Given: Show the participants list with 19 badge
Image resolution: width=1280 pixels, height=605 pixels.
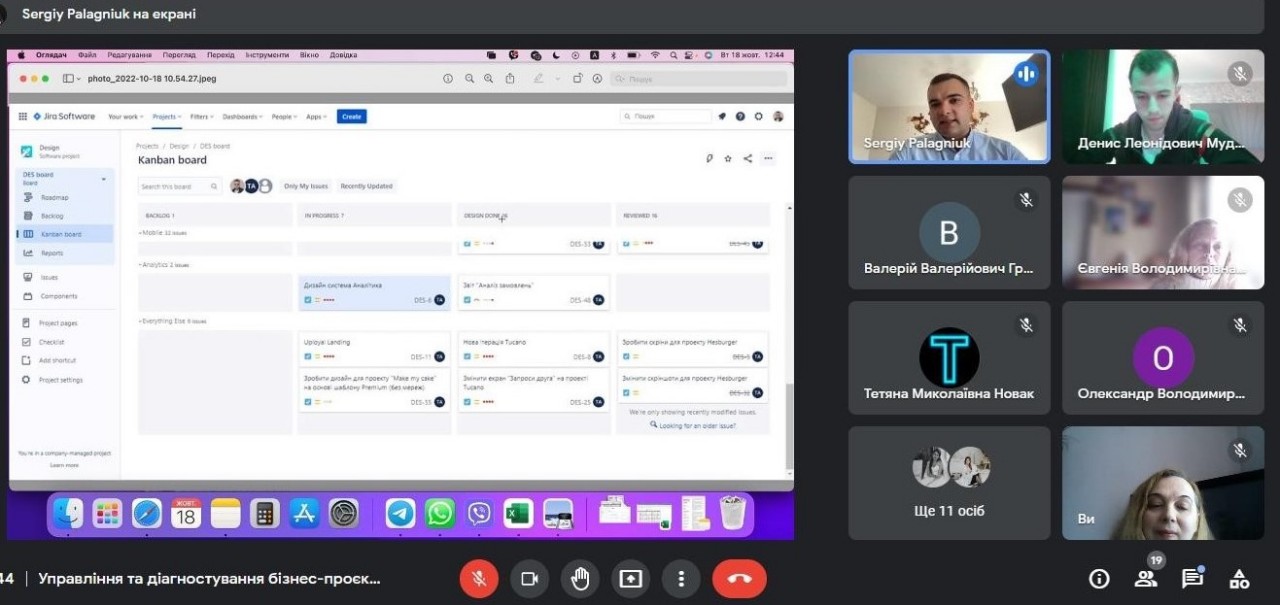Looking at the screenshot, I should tap(1146, 578).
